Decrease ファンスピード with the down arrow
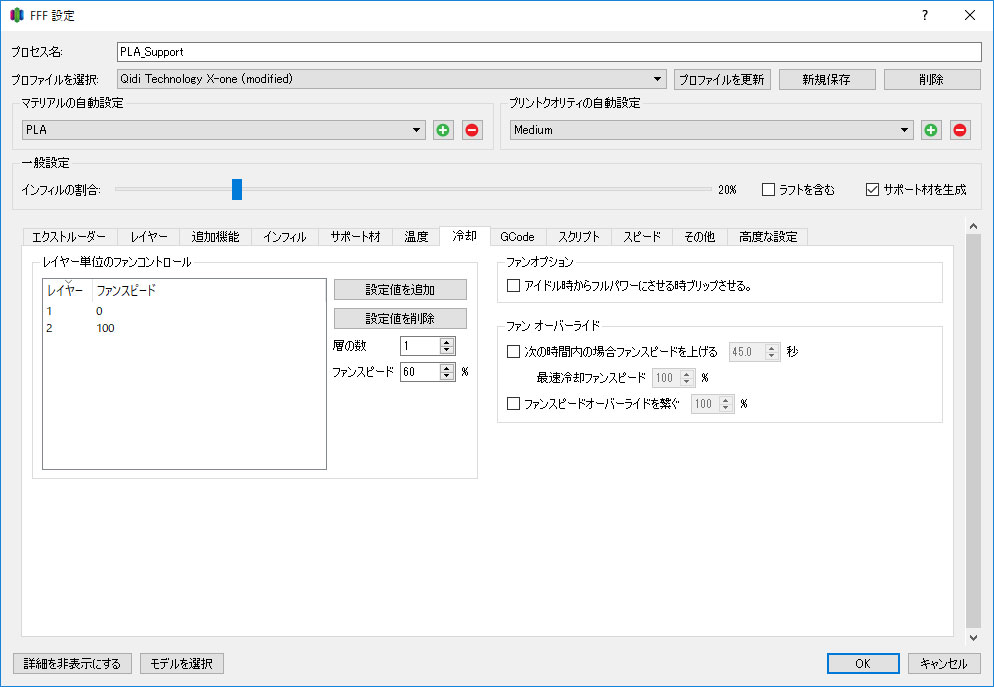The image size is (994, 687). pos(447,377)
